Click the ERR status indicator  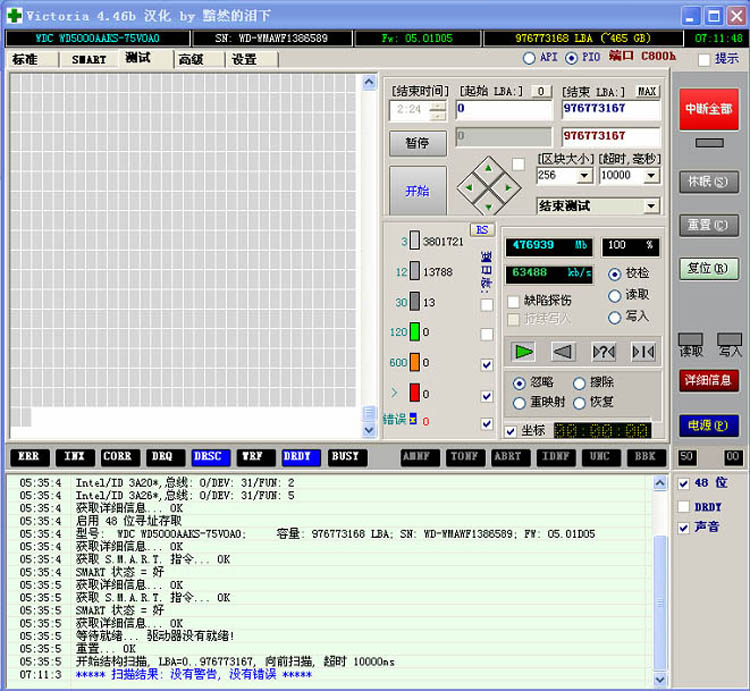coord(29,457)
